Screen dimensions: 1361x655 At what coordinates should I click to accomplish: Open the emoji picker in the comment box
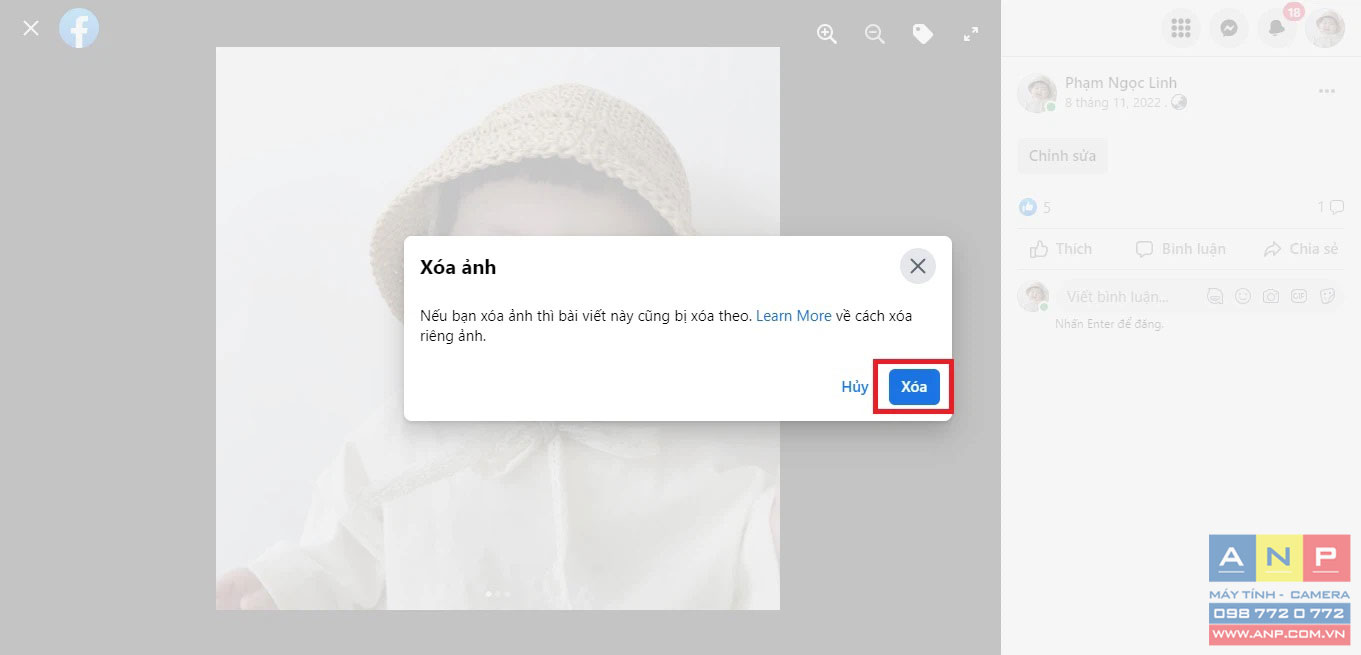1243,296
